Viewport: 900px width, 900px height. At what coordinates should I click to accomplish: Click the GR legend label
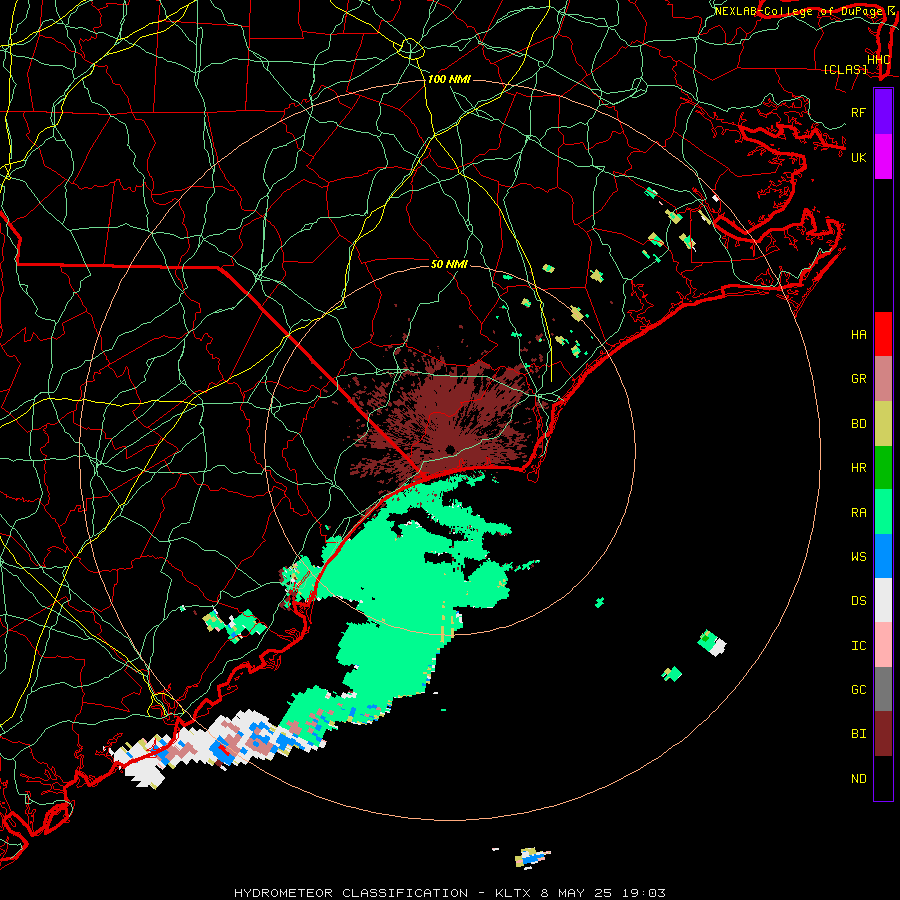point(858,379)
